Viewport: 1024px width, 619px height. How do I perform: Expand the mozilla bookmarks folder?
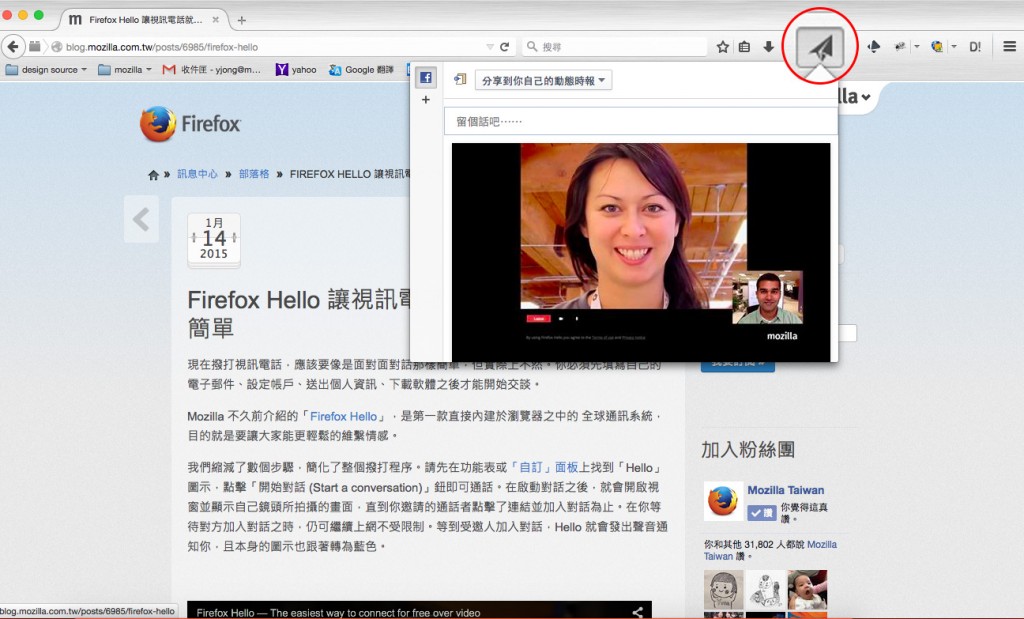[125, 69]
